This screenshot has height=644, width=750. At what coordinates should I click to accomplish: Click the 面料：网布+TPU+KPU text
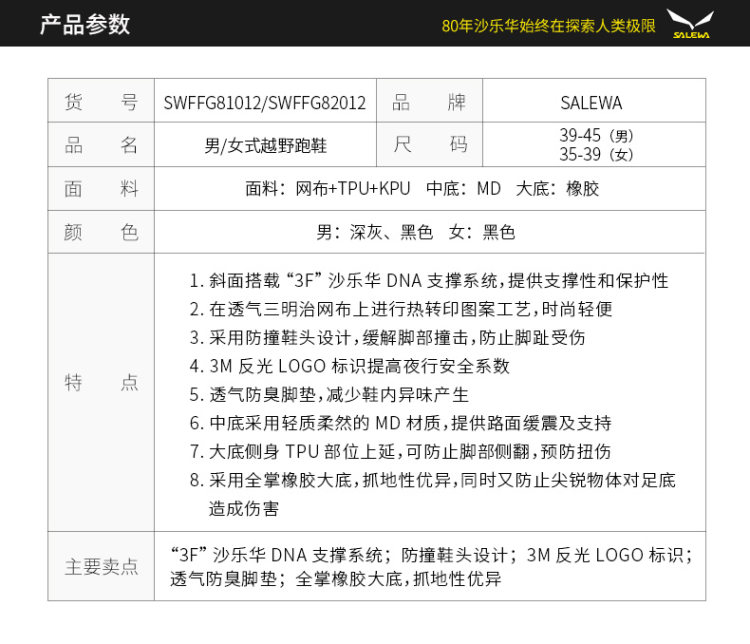click(328, 189)
